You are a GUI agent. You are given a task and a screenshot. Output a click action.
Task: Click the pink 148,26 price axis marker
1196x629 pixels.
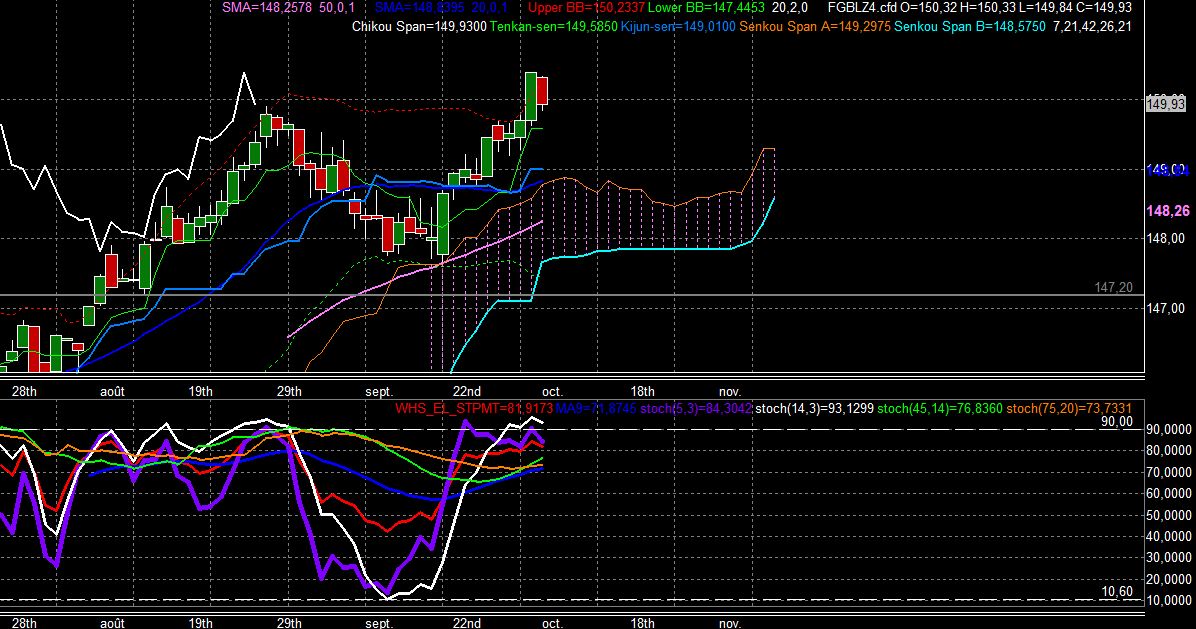(1168, 211)
